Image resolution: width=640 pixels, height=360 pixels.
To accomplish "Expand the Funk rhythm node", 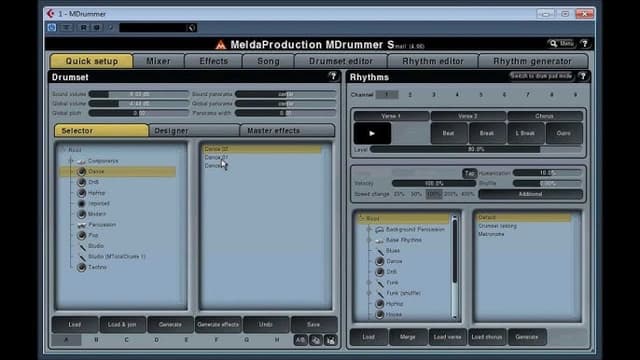I will click(x=369, y=282).
